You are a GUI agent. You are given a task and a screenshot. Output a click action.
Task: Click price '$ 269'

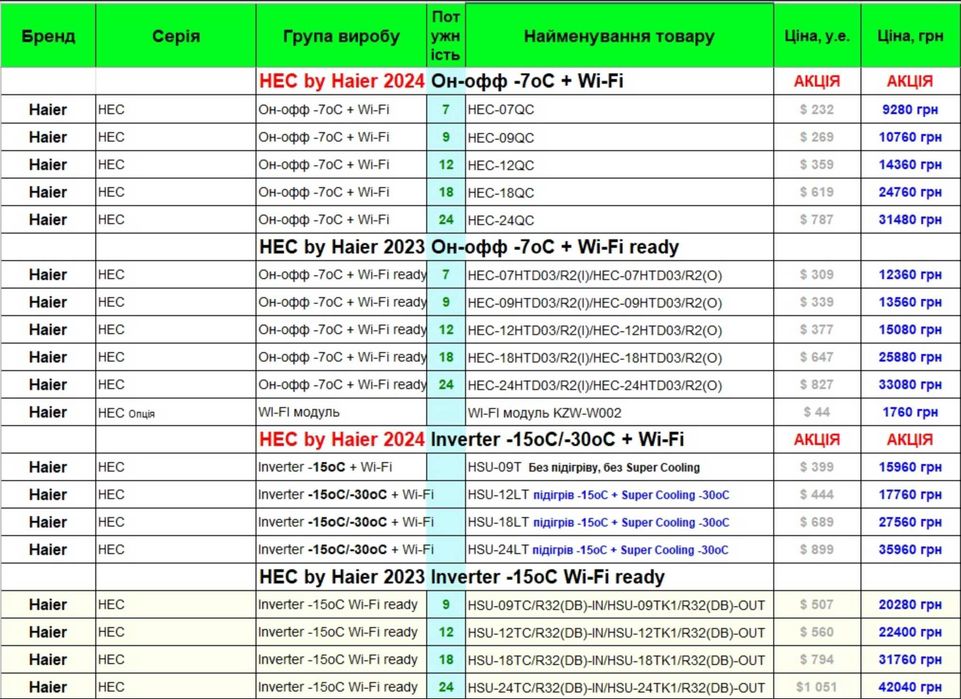(x=817, y=137)
